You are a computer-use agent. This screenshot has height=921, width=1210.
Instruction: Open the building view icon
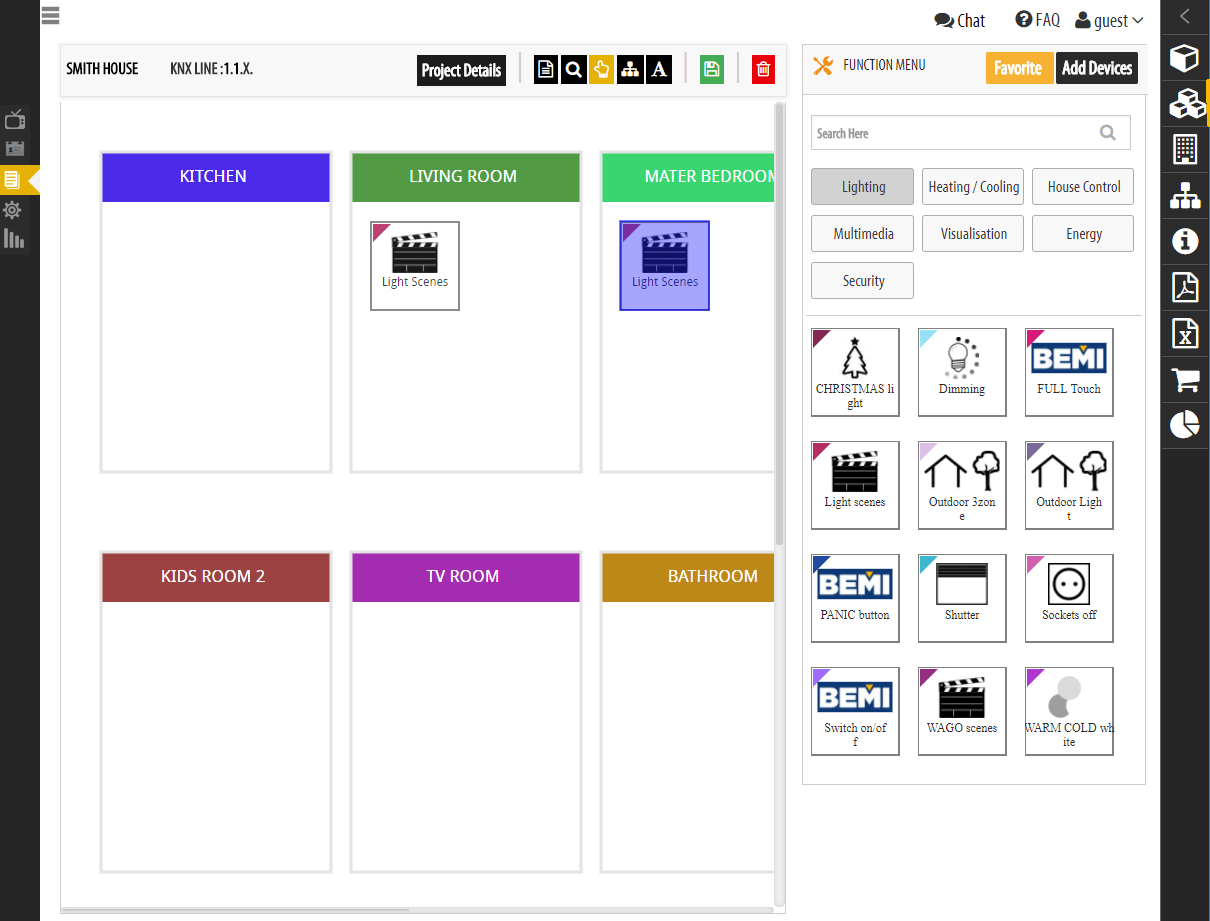(x=1185, y=150)
